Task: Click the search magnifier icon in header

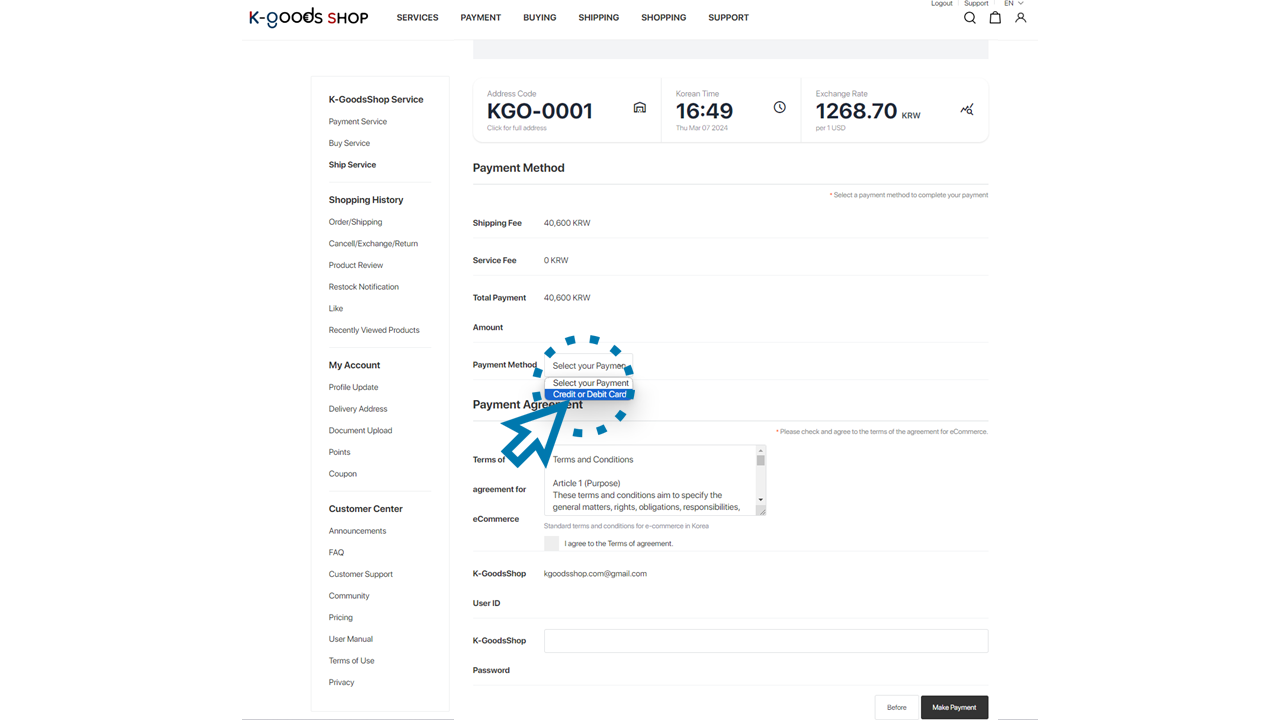Action: pos(969,18)
